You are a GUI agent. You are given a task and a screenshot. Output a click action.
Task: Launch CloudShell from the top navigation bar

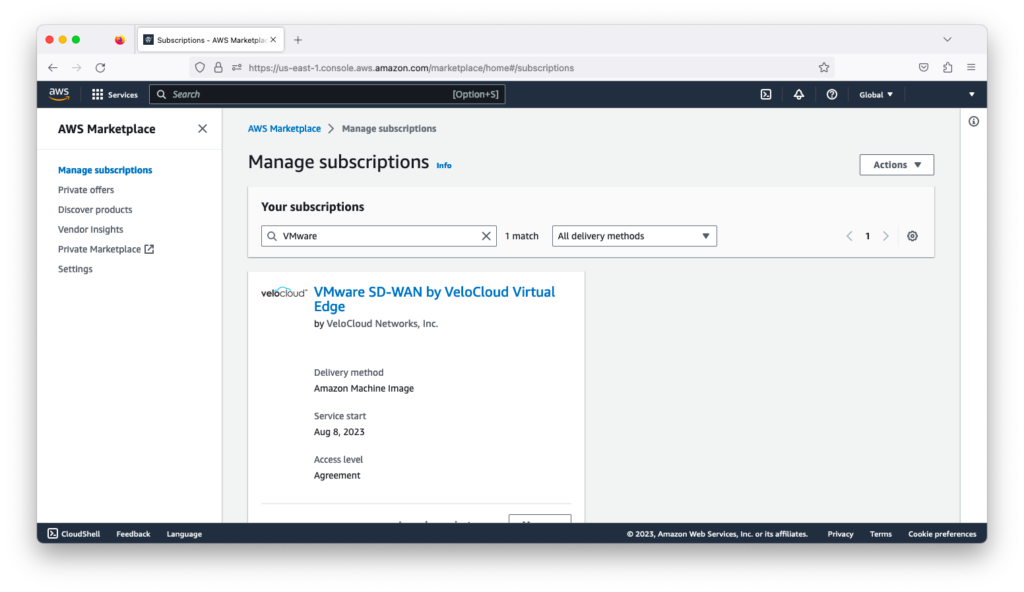[x=765, y=93]
